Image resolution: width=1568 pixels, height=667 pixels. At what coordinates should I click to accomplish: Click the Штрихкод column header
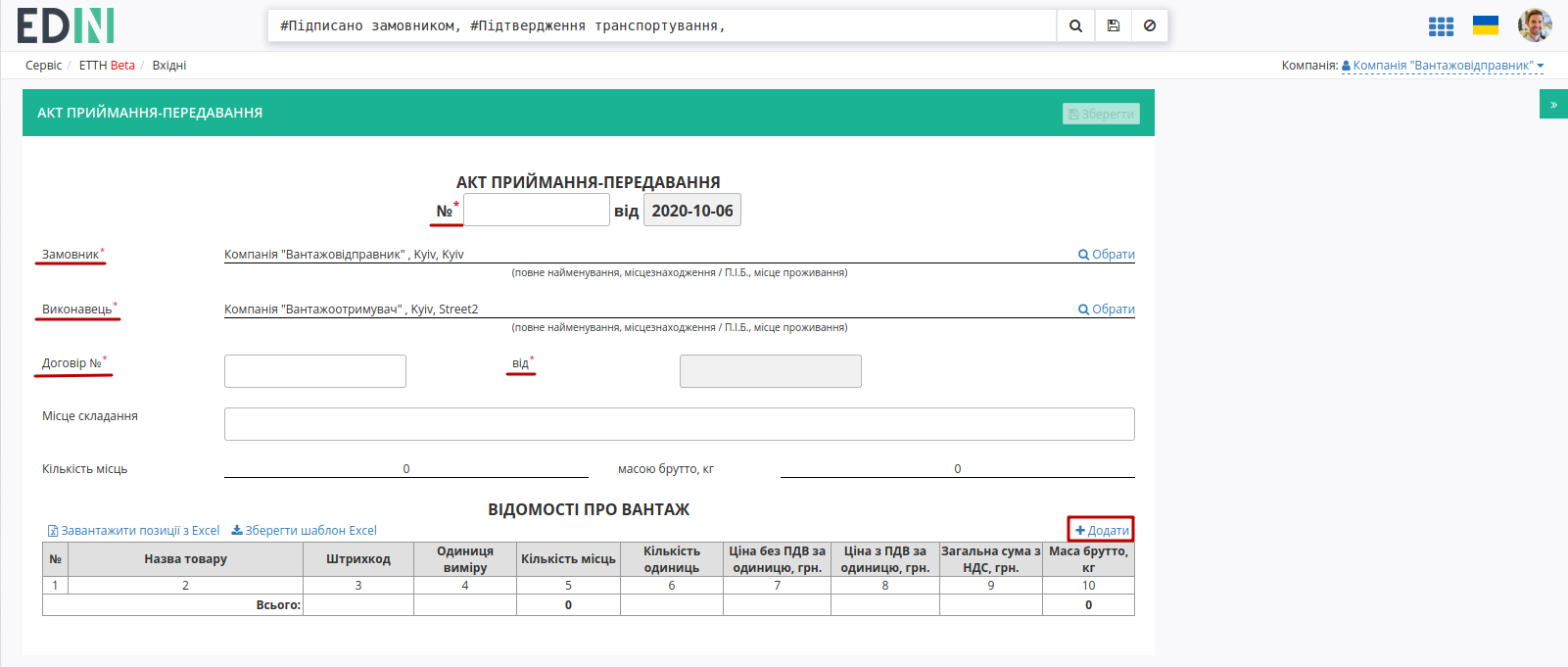tap(358, 559)
